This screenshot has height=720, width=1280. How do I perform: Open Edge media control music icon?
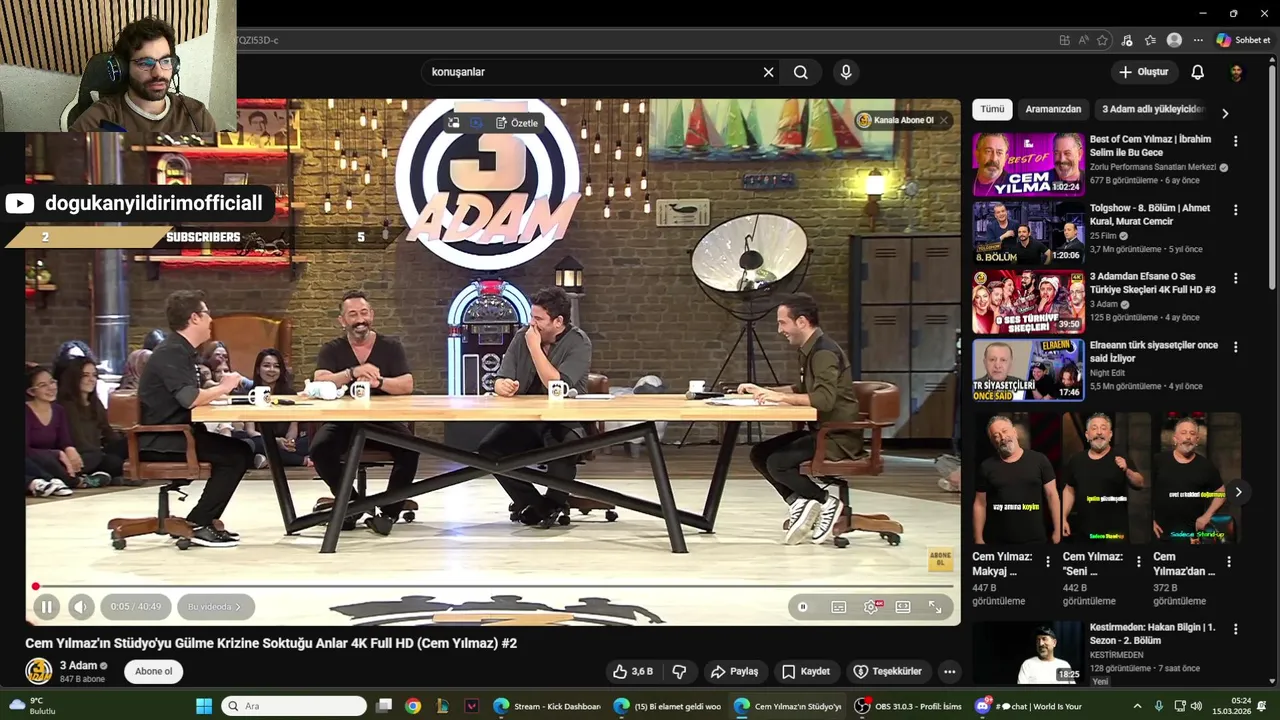[x=1127, y=40]
